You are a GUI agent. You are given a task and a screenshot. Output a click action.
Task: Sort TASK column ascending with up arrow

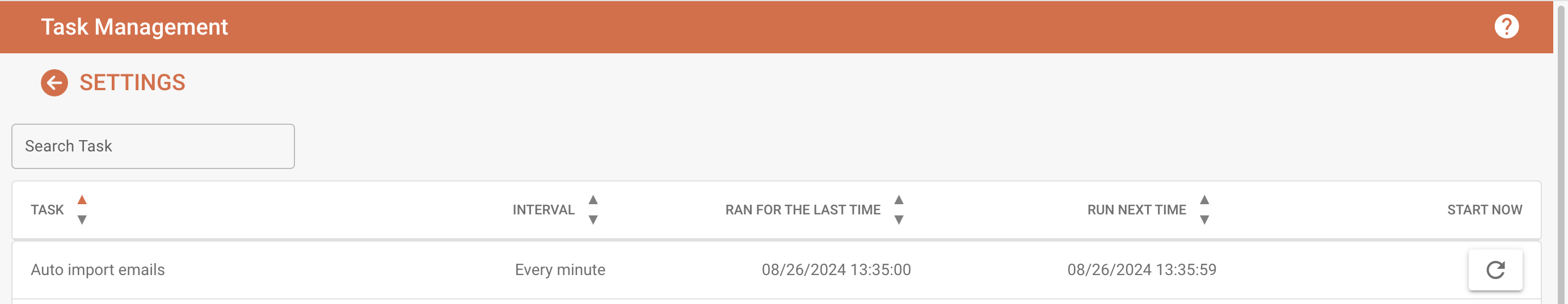[82, 200]
